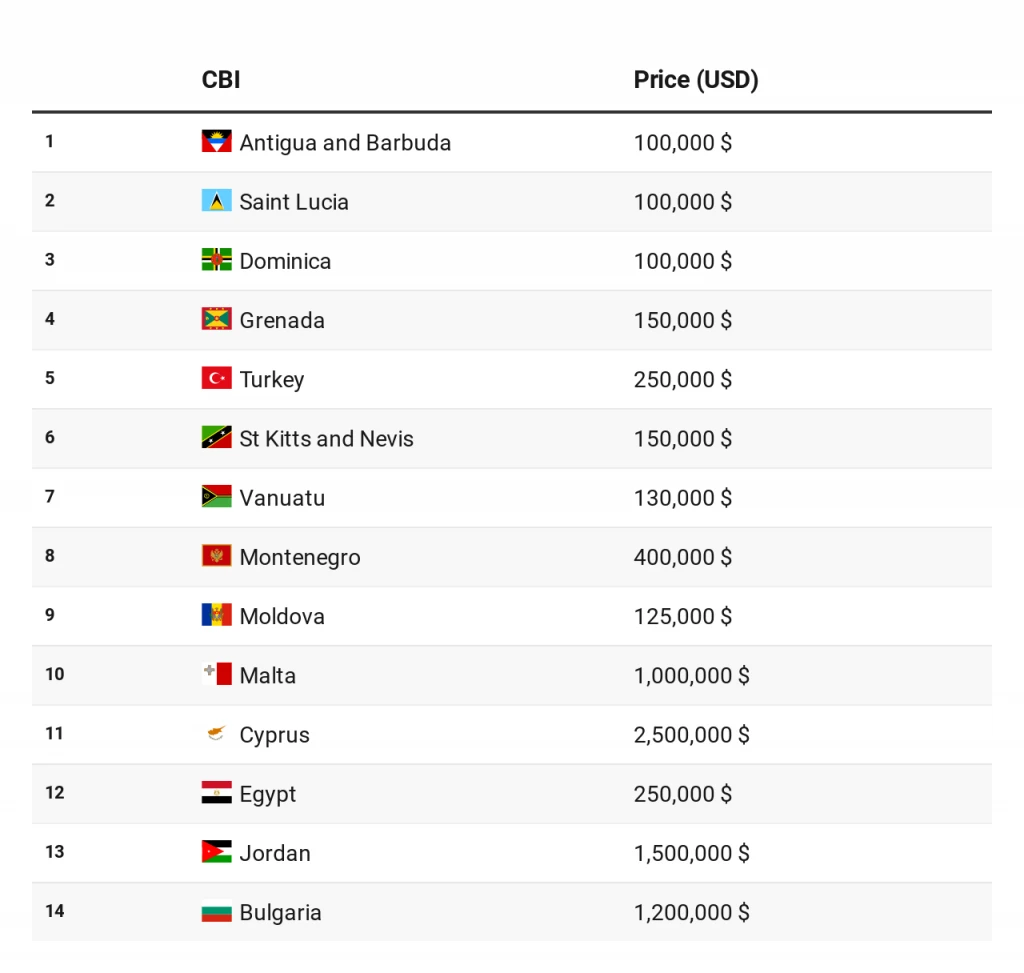Screen dimensions: 1024x973
Task: Open the Bulgaria country name
Action: 280,912
